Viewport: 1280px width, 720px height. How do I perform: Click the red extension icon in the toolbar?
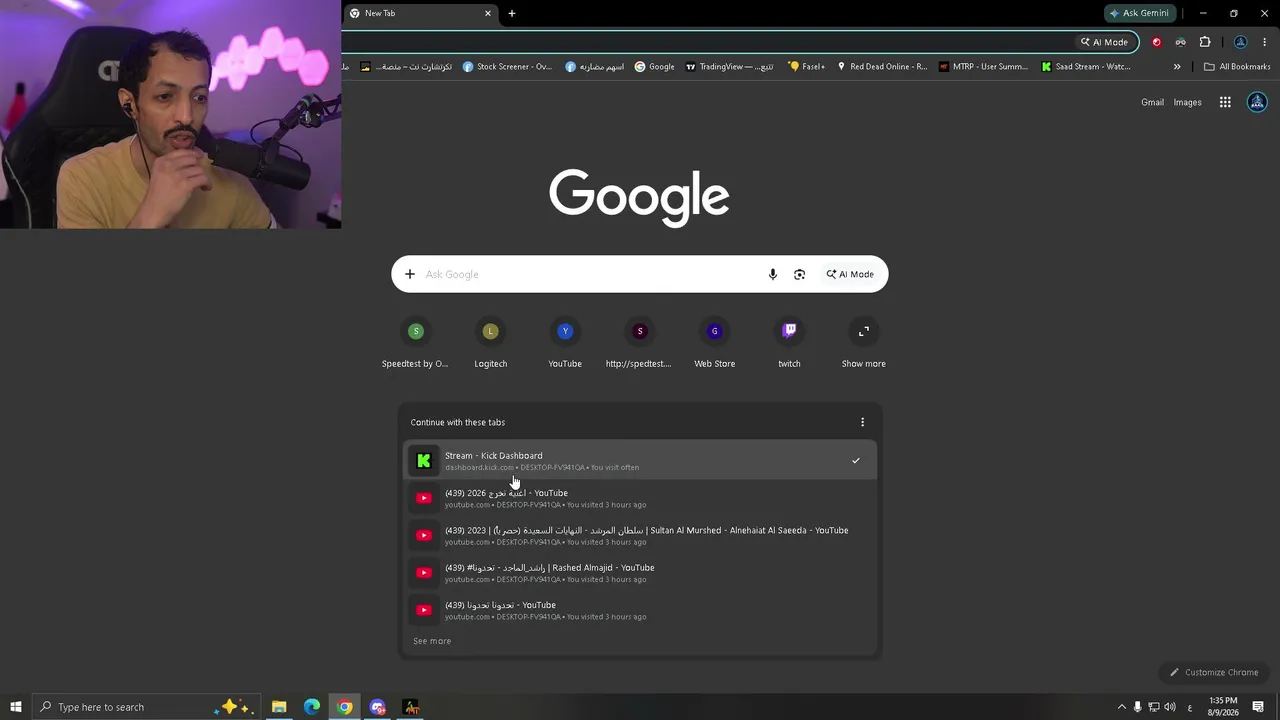[x=1157, y=42]
